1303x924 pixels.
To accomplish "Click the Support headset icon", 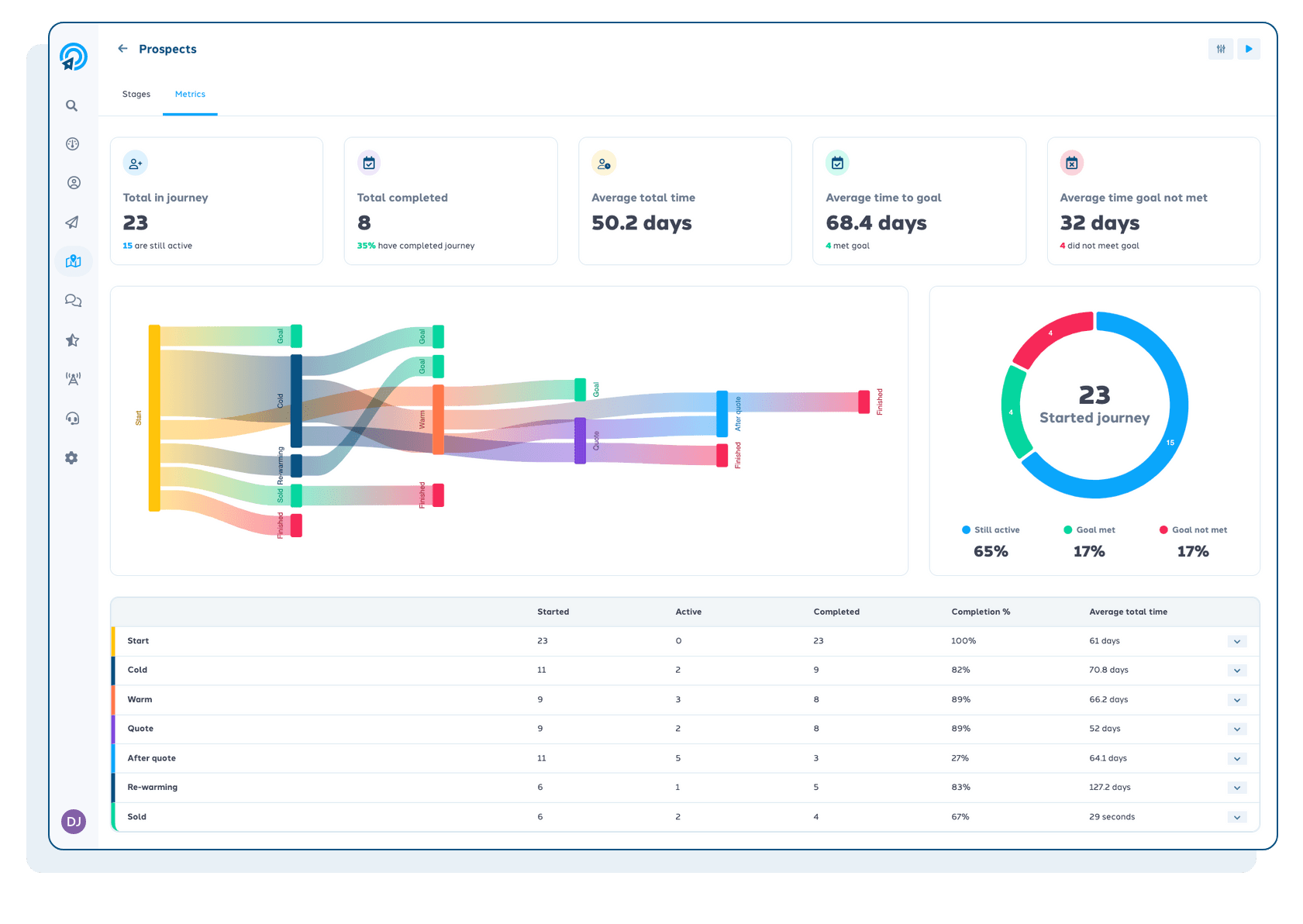I will point(72,419).
